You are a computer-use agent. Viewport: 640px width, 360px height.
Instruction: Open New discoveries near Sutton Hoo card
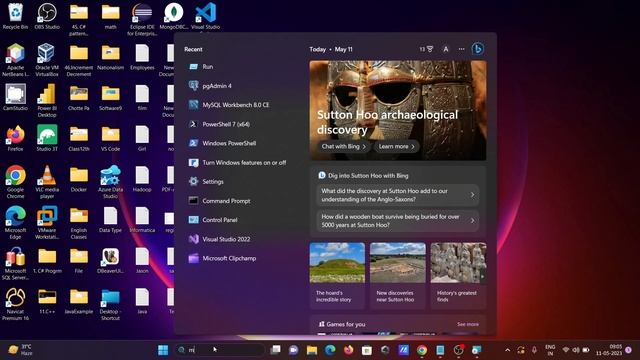coord(398,276)
